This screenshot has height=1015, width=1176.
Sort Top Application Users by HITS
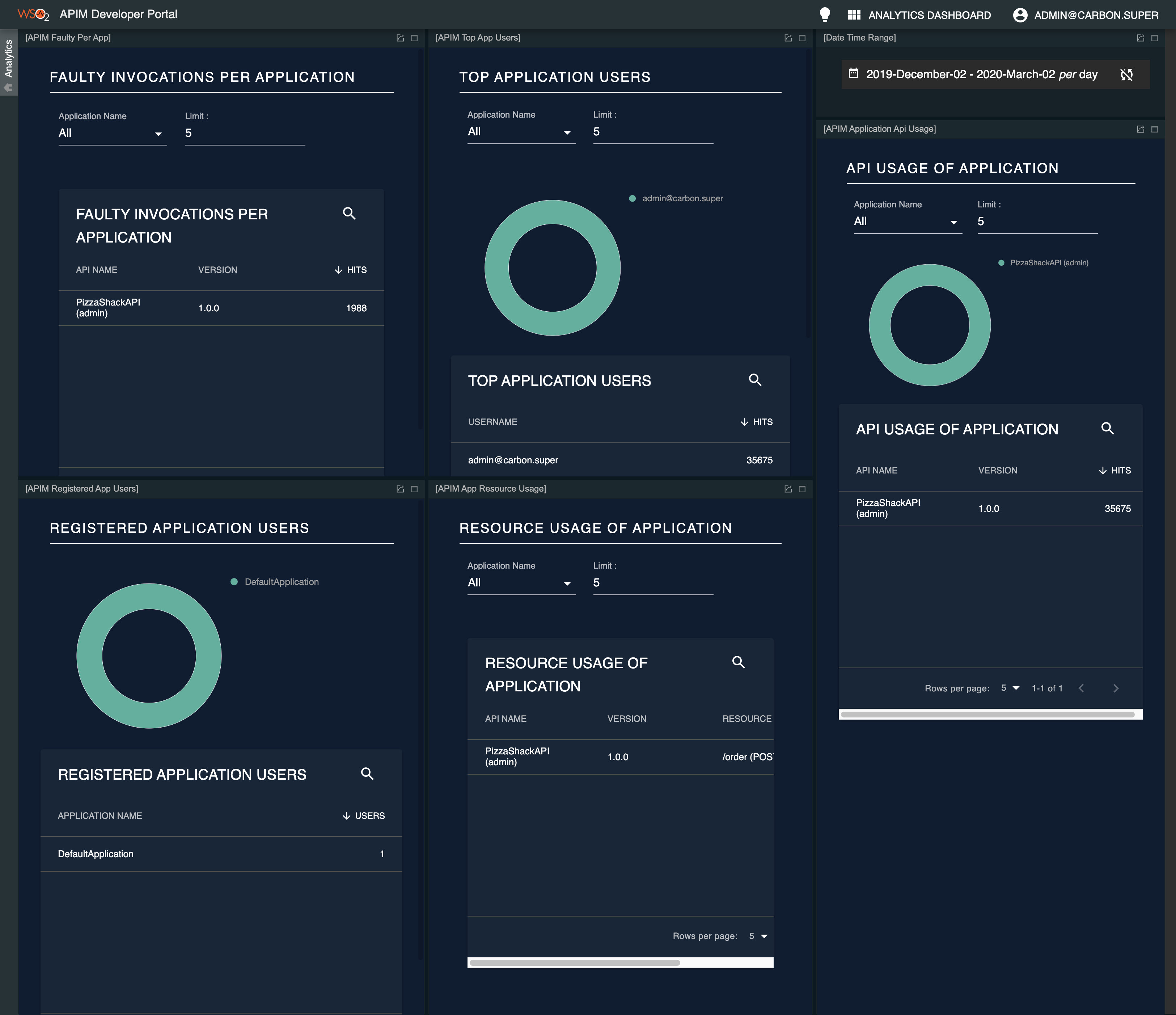[757, 422]
